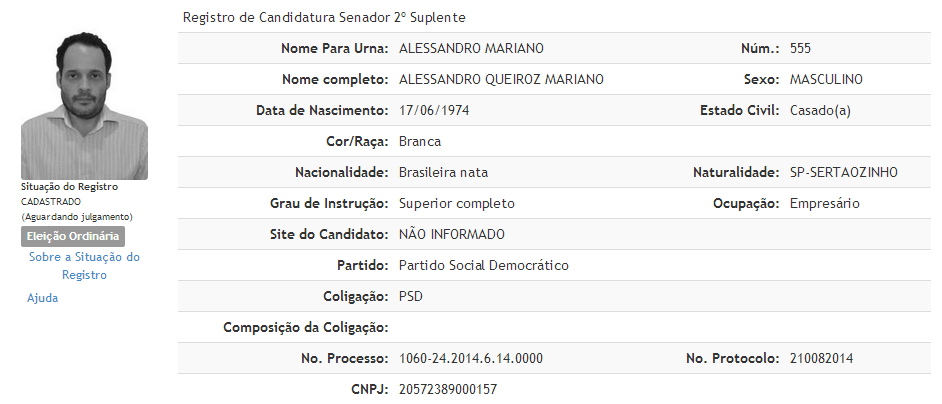
Task: Click the Eleição Ordinária button
Action: click(x=73, y=236)
